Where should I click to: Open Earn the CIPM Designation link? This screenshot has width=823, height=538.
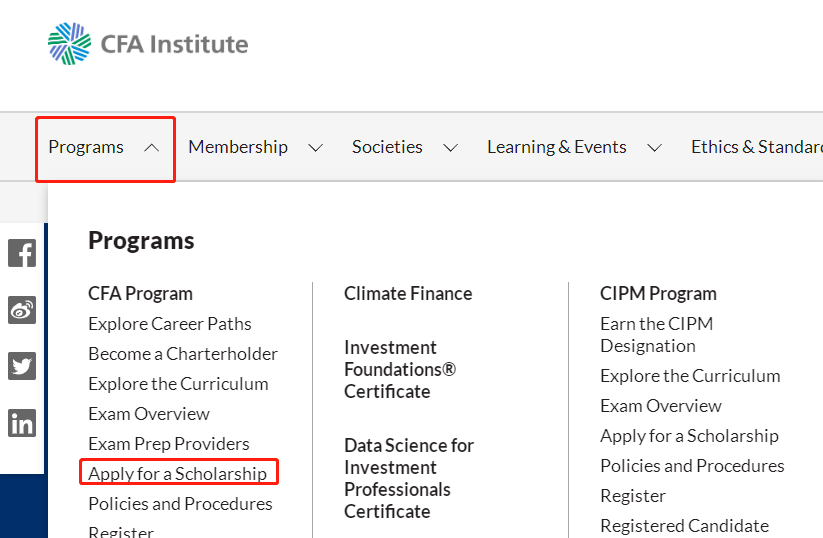coord(657,335)
